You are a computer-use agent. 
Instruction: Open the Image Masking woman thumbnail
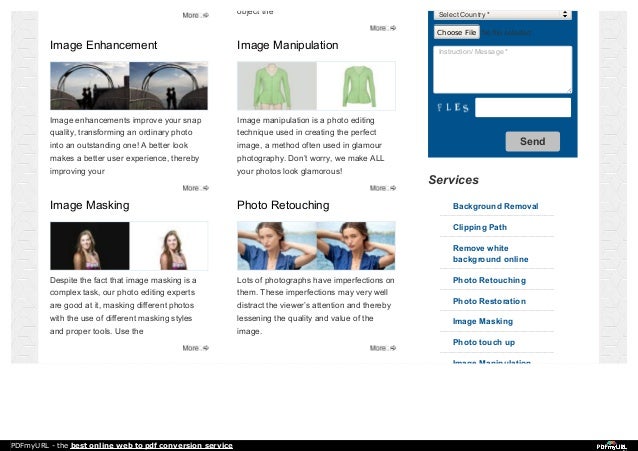click(129, 246)
